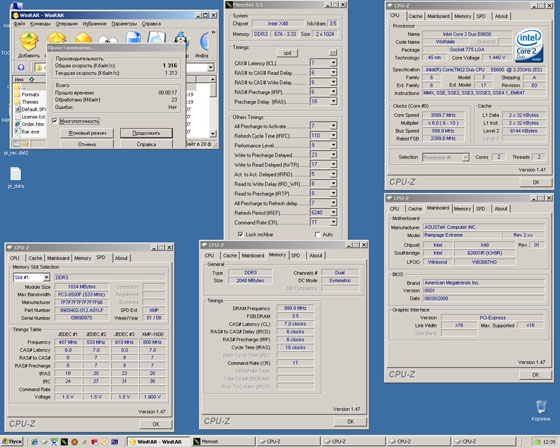Click the Отмена button in WinRAR dialog
560x448 pixels.
(x=87, y=144)
